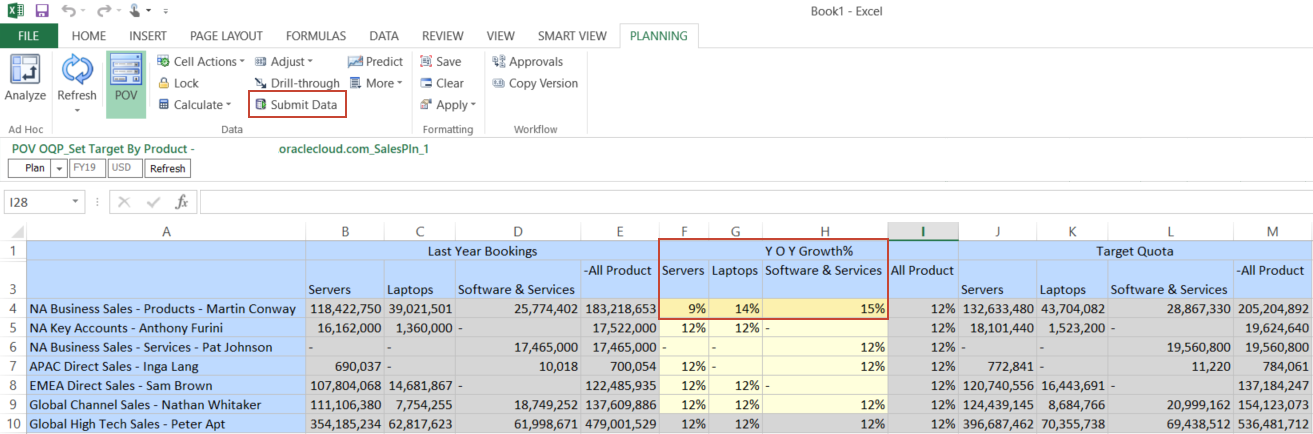This screenshot has height=434, width=1313.
Task: Select cell with value 183,218,653
Action: pyautogui.click(x=620, y=309)
